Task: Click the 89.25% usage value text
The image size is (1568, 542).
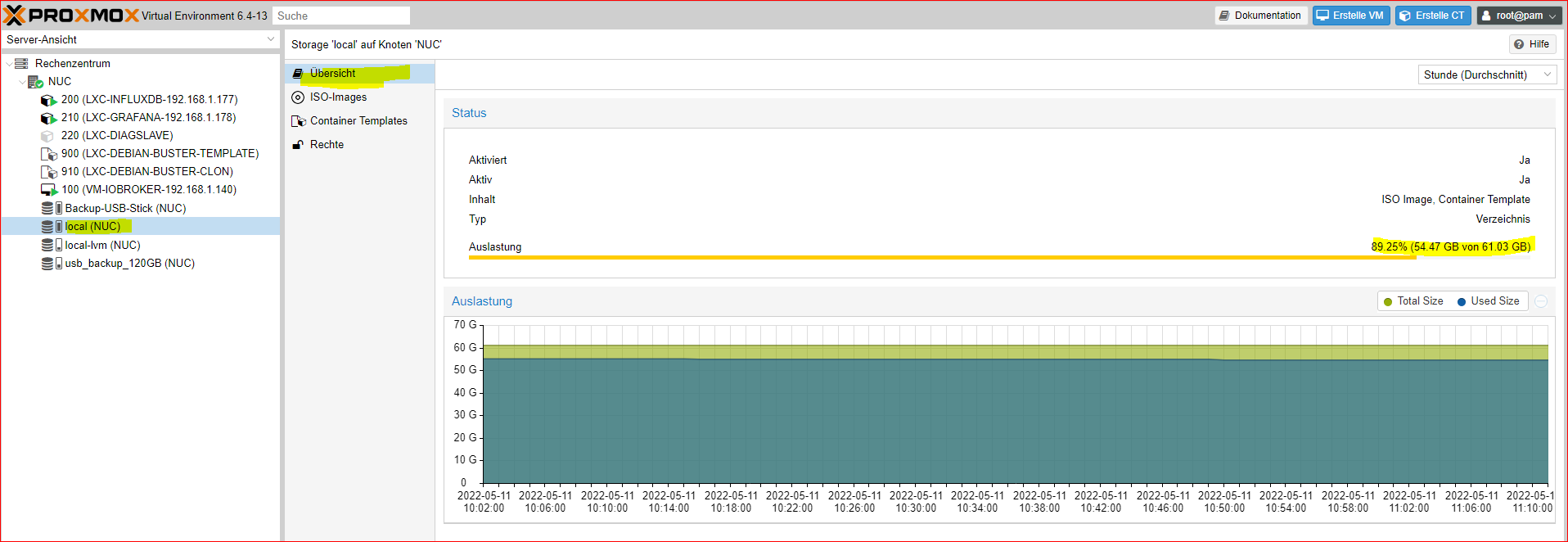Action: [1450, 246]
